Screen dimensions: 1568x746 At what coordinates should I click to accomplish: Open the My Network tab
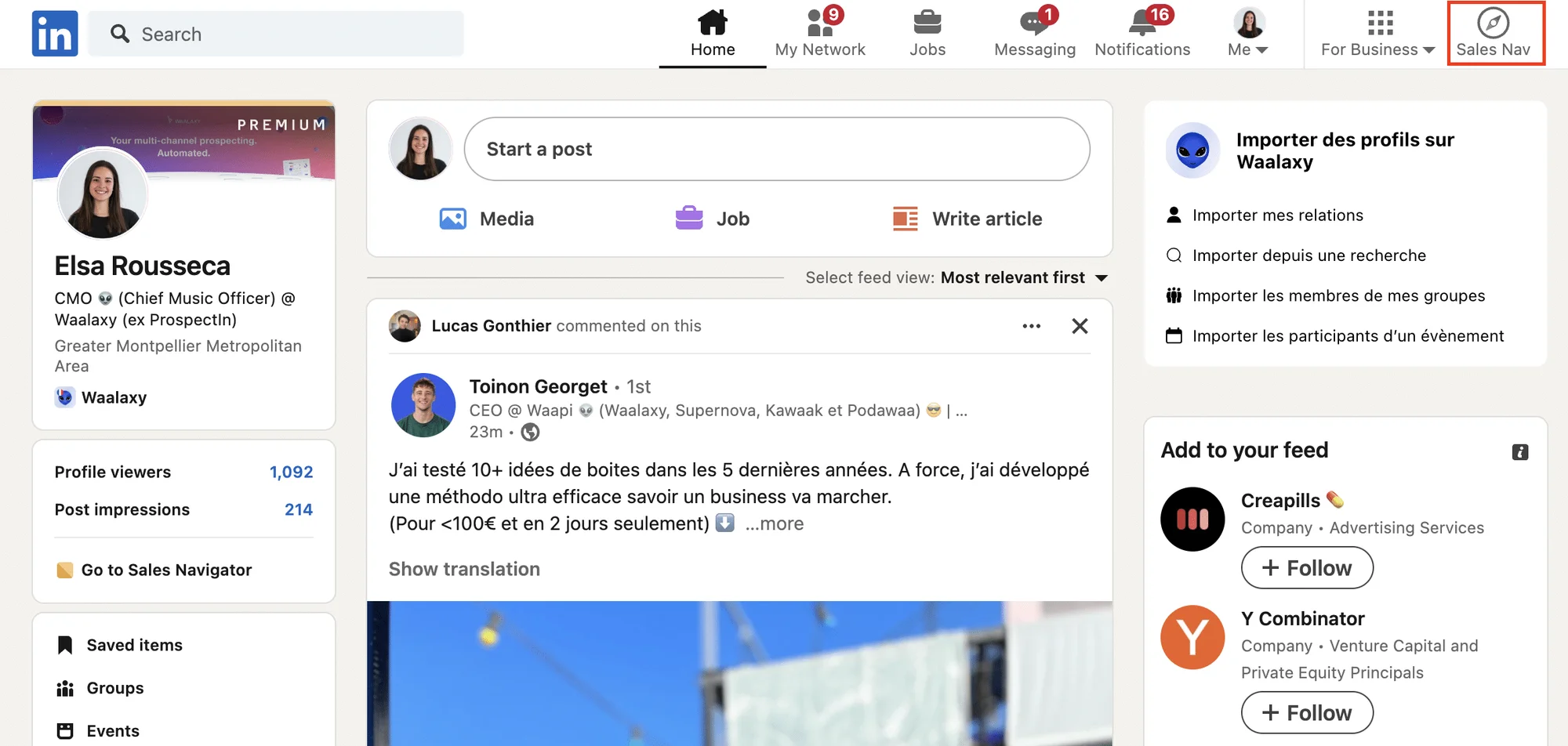pos(820,34)
